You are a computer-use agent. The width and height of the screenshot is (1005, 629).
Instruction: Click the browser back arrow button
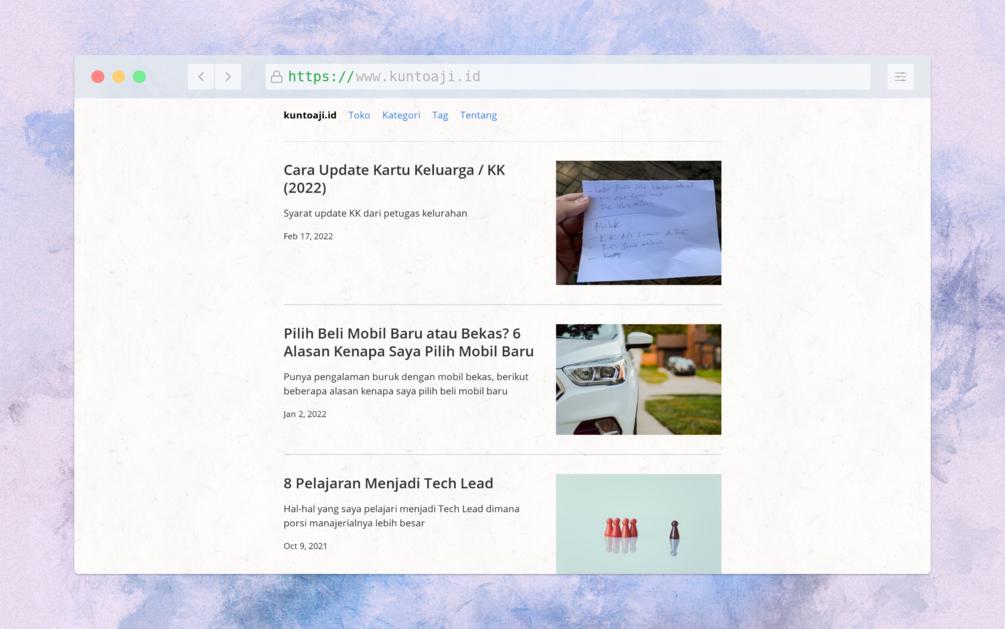click(x=201, y=77)
